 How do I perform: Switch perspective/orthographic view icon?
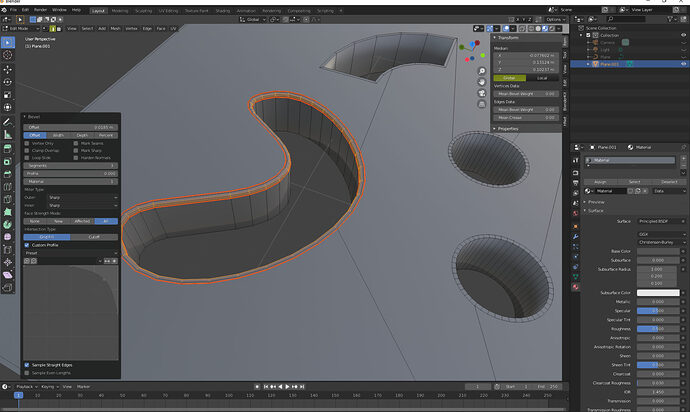(x=482, y=104)
